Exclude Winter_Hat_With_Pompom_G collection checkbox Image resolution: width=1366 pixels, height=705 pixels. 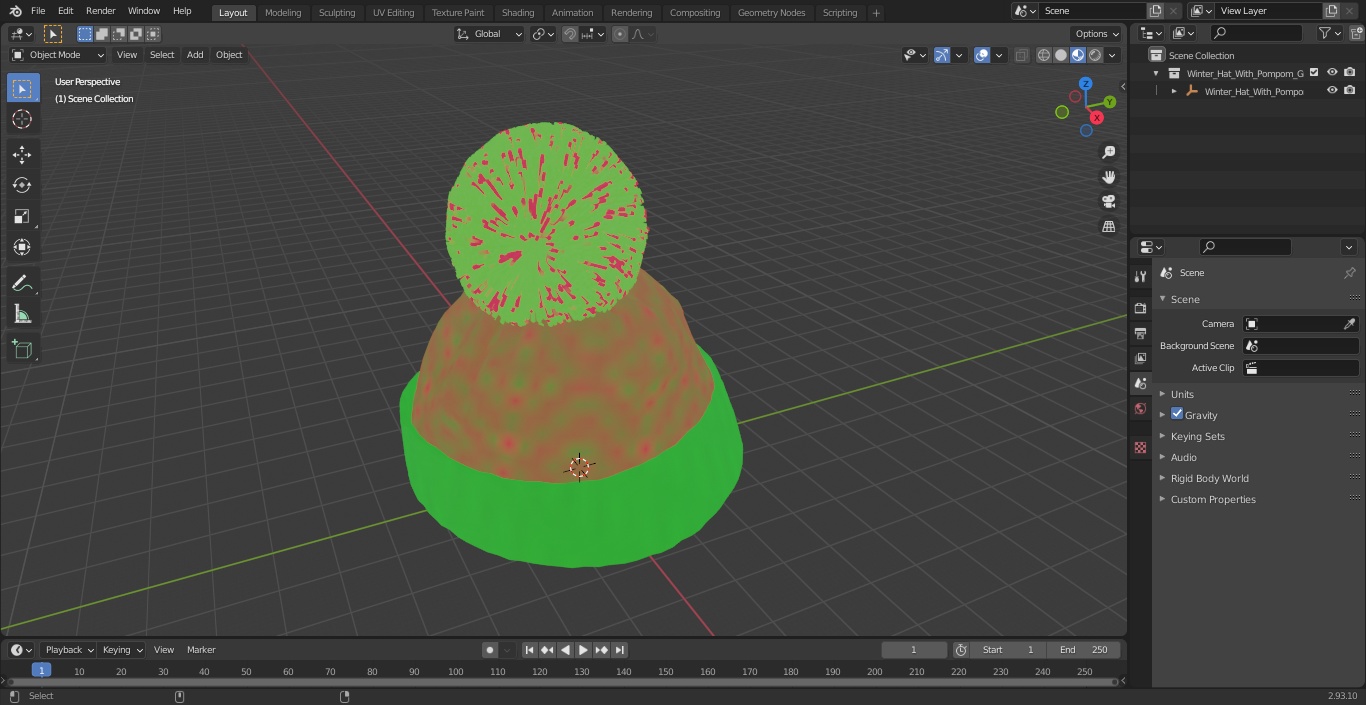(x=1314, y=72)
